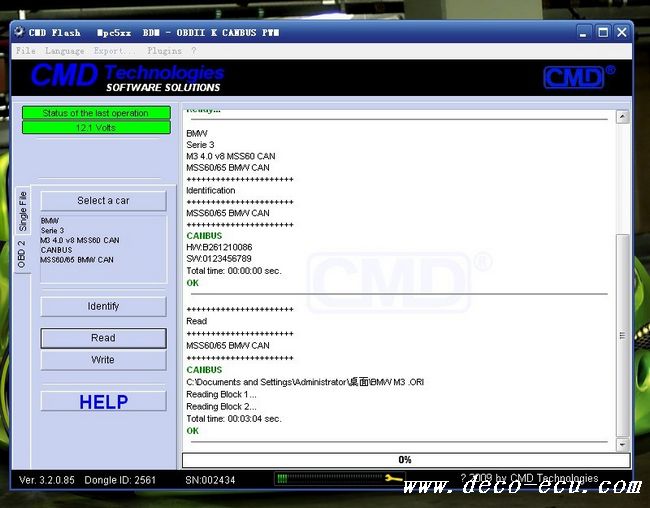Switch to the OBD 2 tab
This screenshot has height=508, width=650.
pos(22,254)
